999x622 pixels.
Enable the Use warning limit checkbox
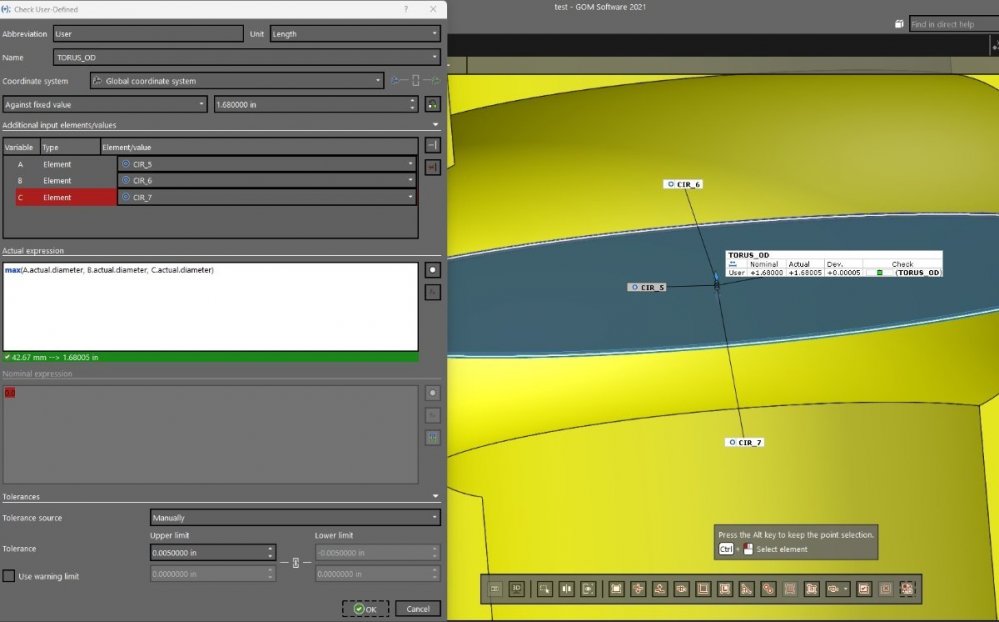pyautogui.click(x=9, y=576)
